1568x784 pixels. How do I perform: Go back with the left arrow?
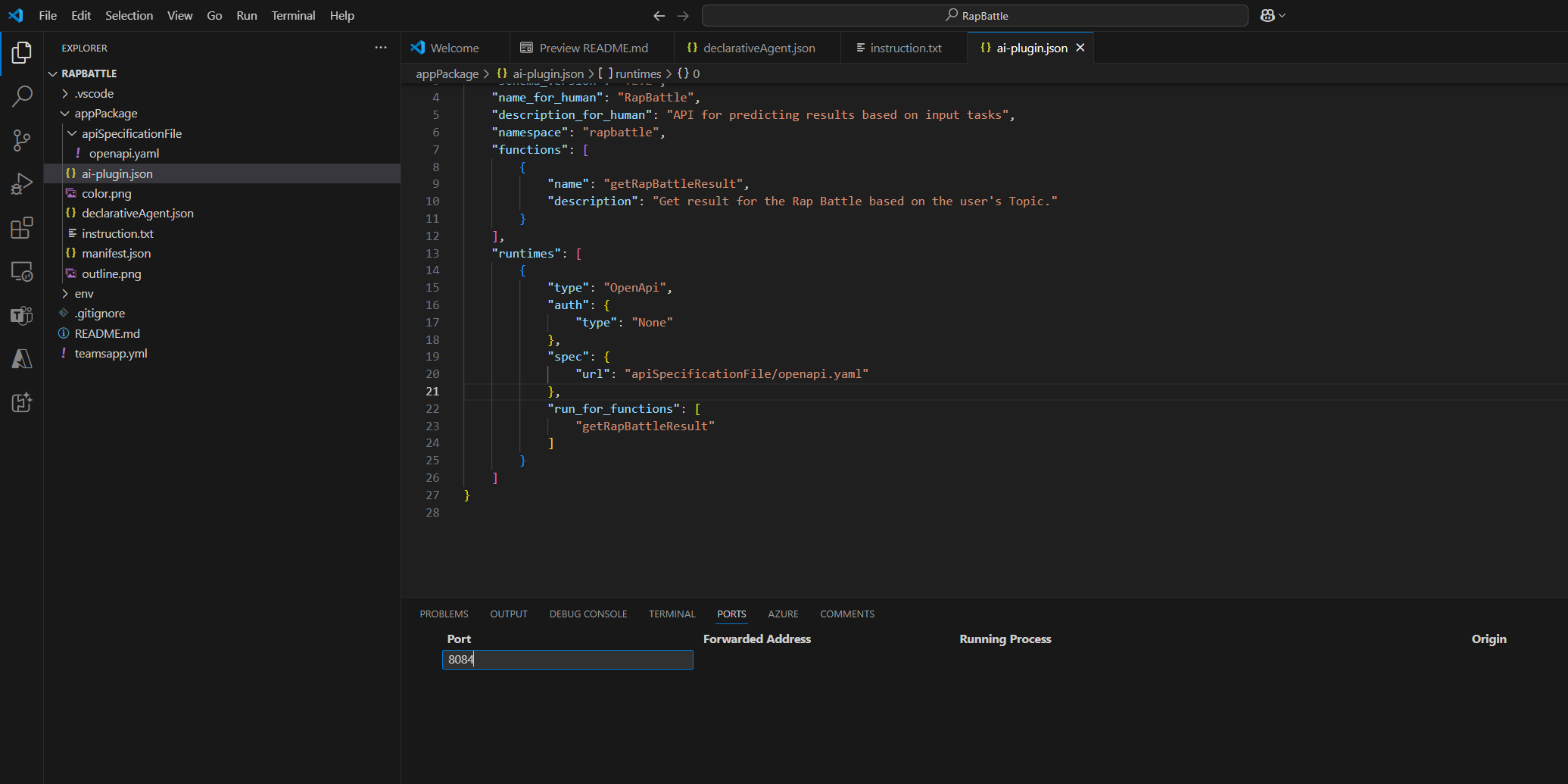pos(659,16)
